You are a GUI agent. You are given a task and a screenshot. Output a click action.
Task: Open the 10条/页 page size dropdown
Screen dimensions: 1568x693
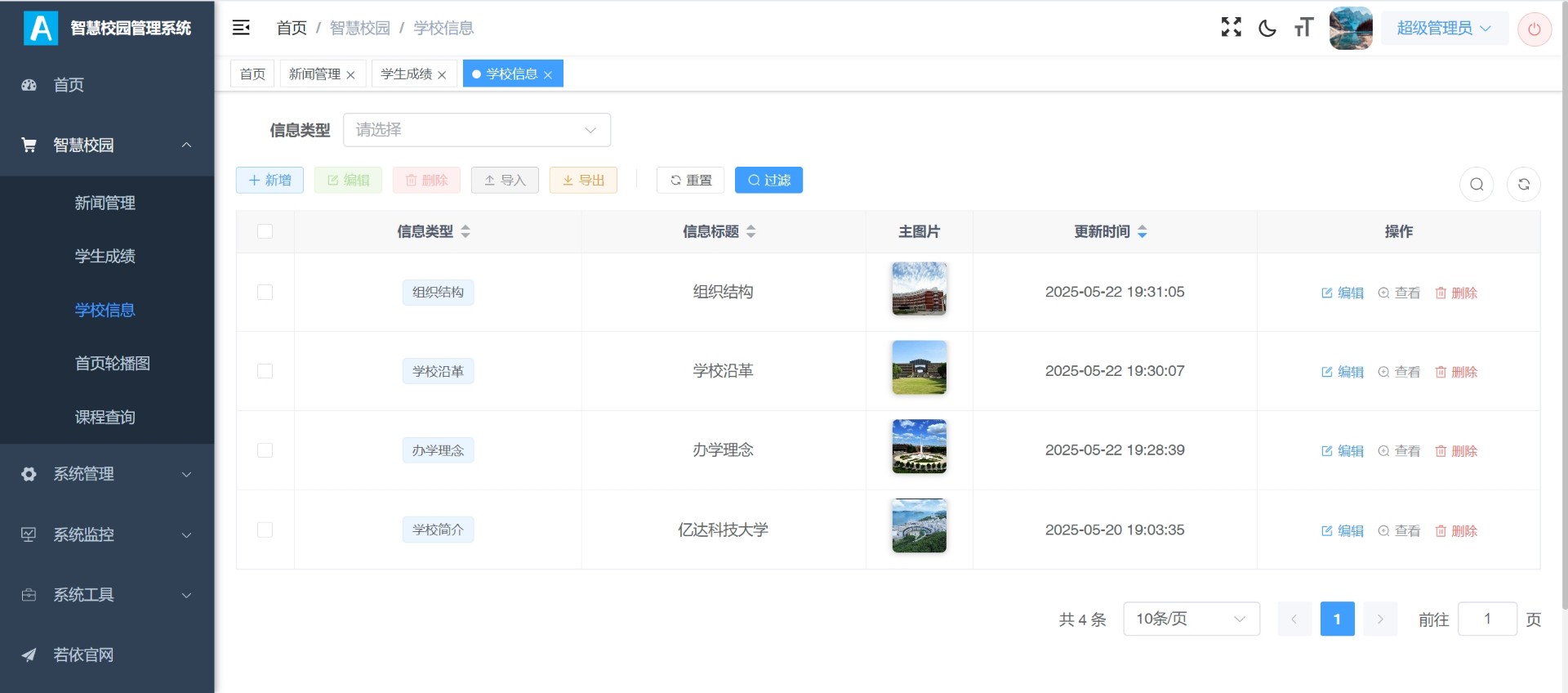click(x=1191, y=619)
